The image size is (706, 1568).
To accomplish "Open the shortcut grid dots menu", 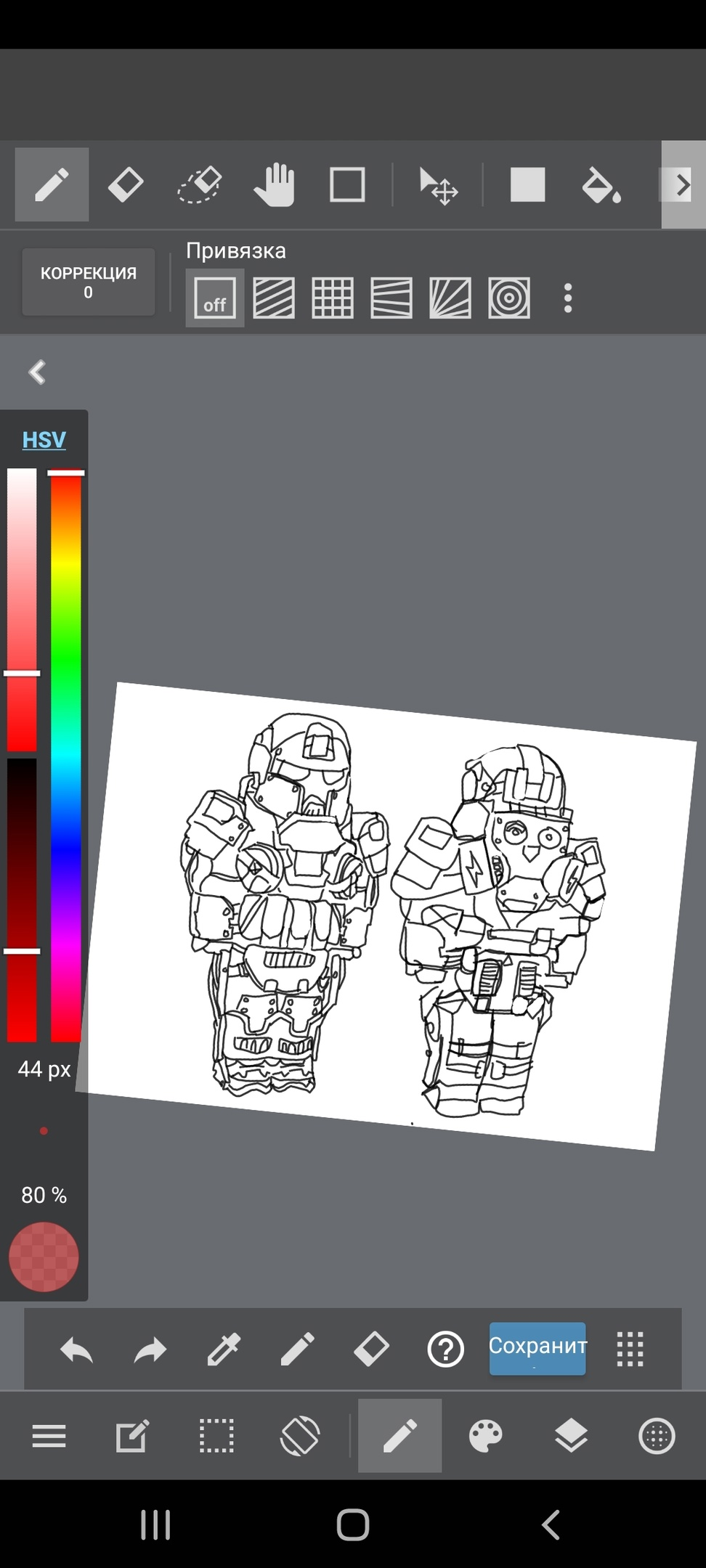I will coord(630,1349).
